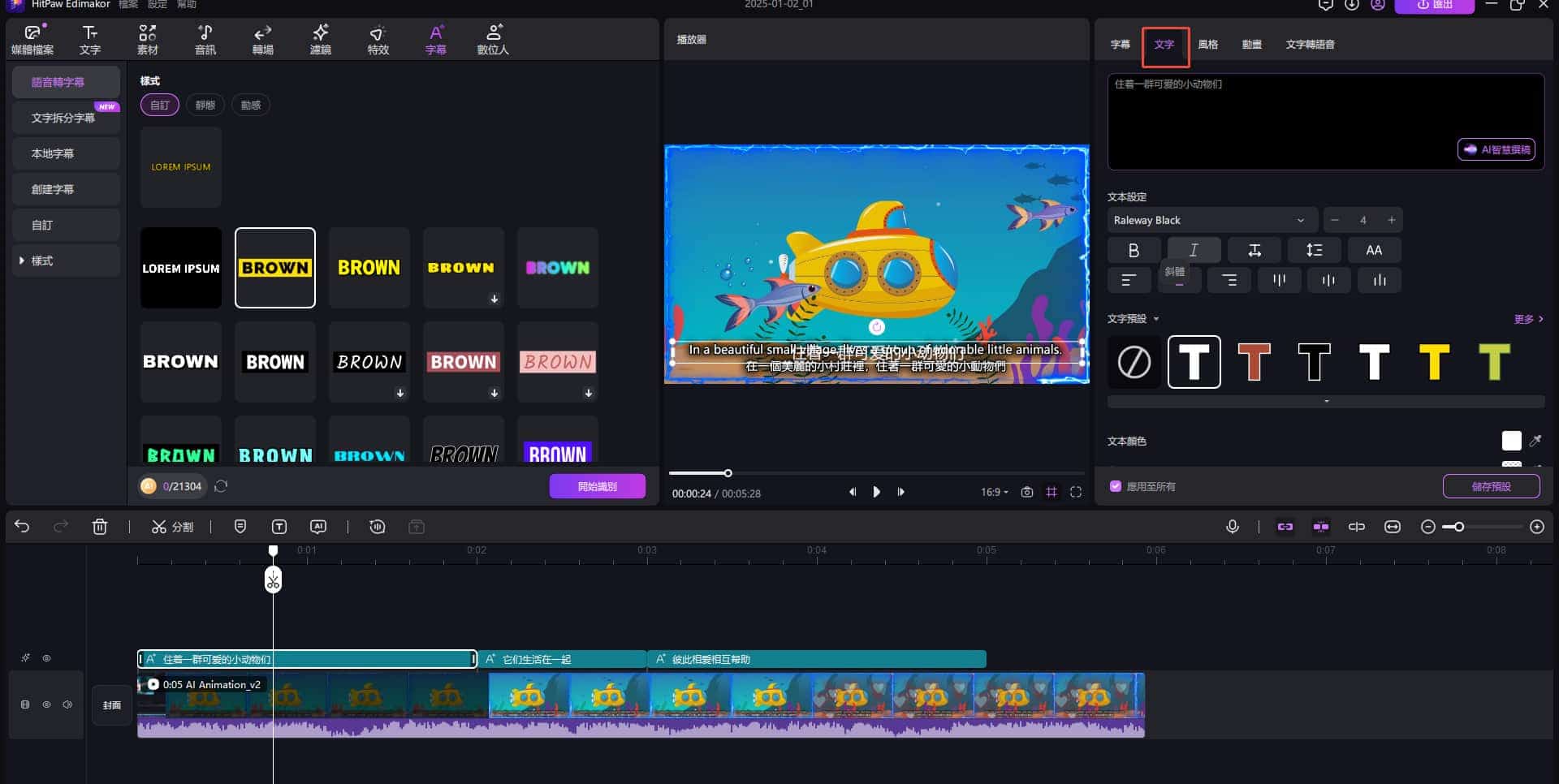Delete selection using the trash icon
1559x784 pixels.
coord(100,526)
